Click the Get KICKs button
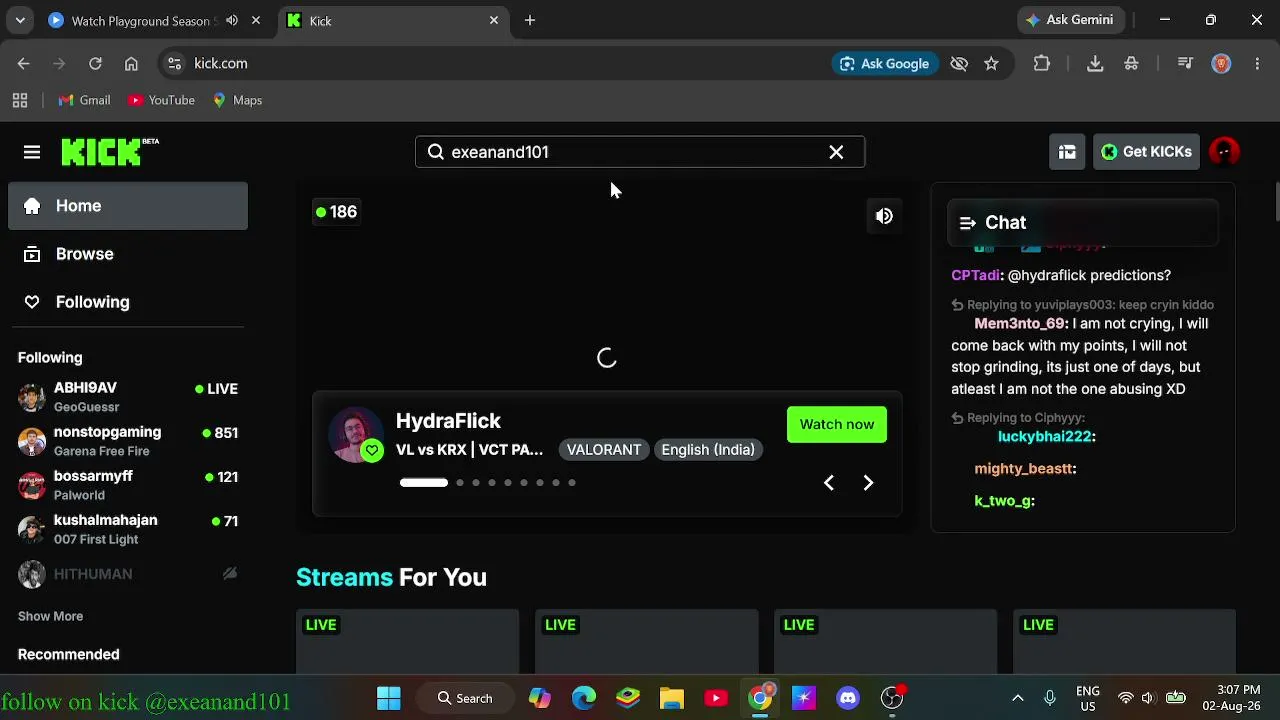The height and width of the screenshot is (720, 1280). coord(1146,152)
